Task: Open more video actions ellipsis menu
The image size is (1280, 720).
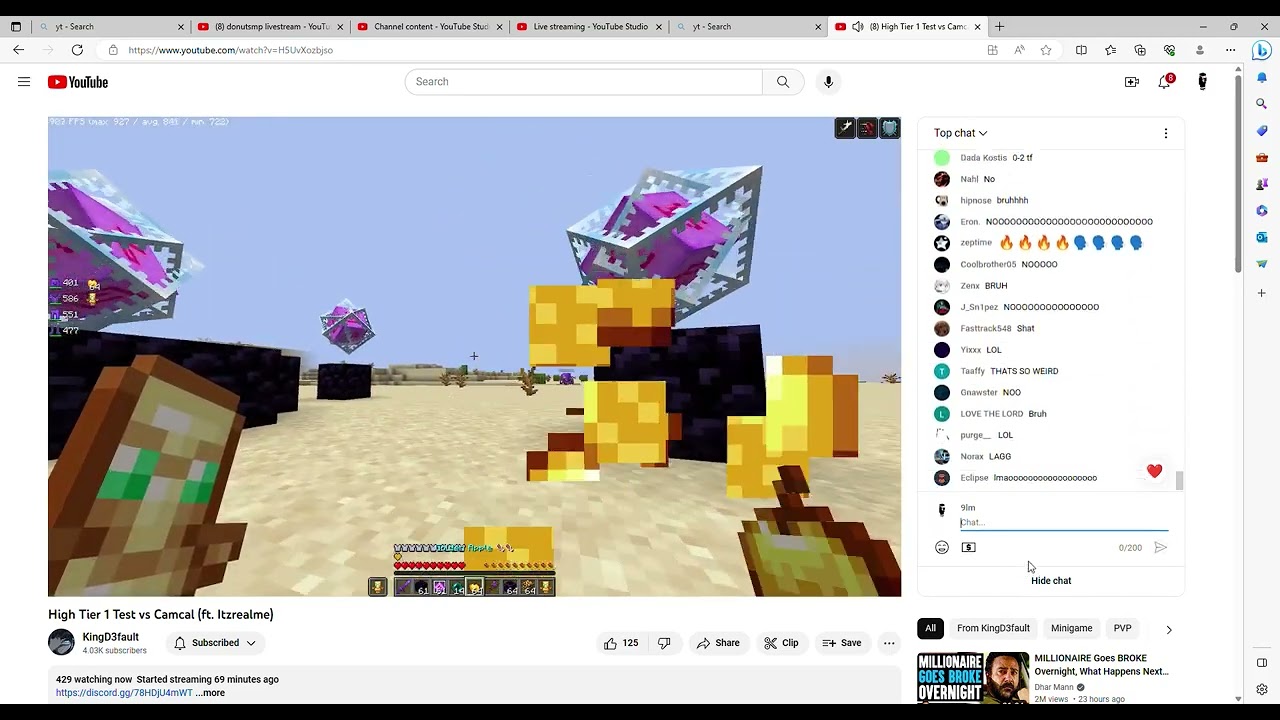Action: (889, 643)
